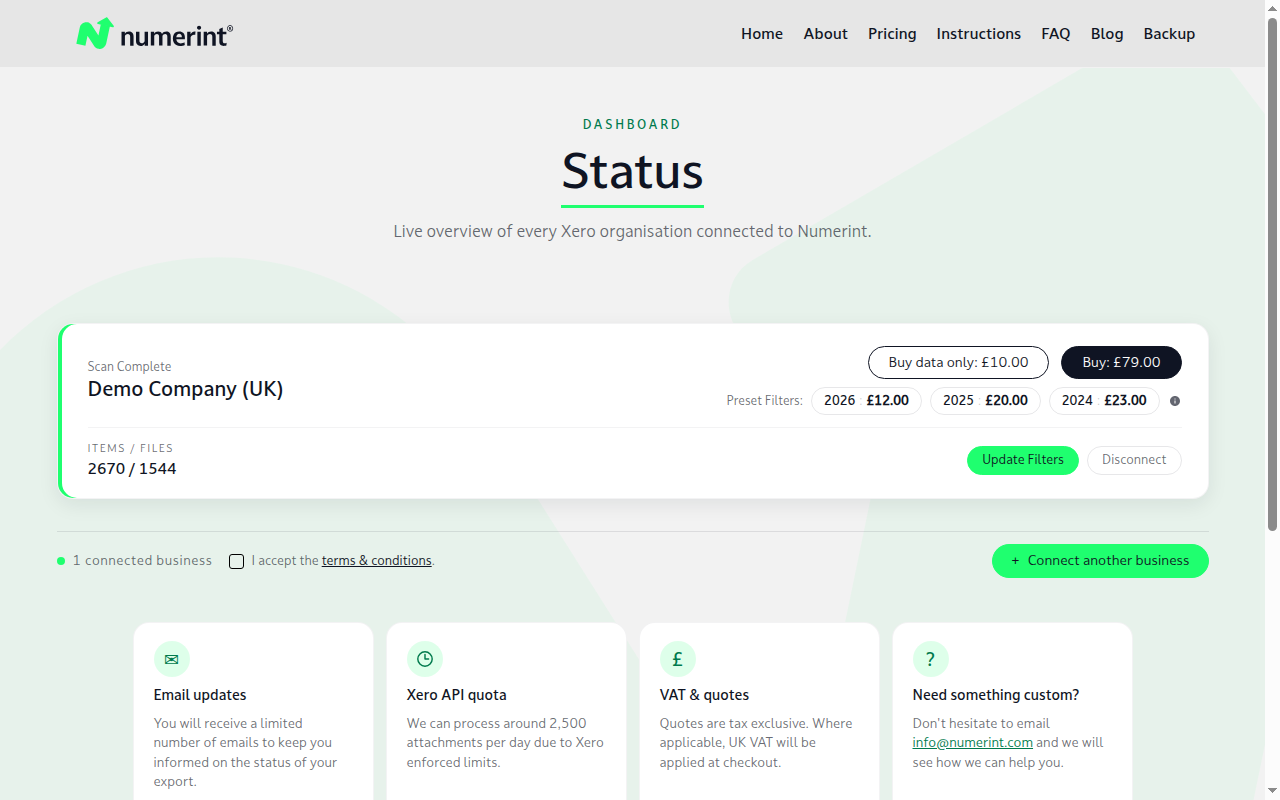Click the VAT & quotes pound icon

pos(677,659)
